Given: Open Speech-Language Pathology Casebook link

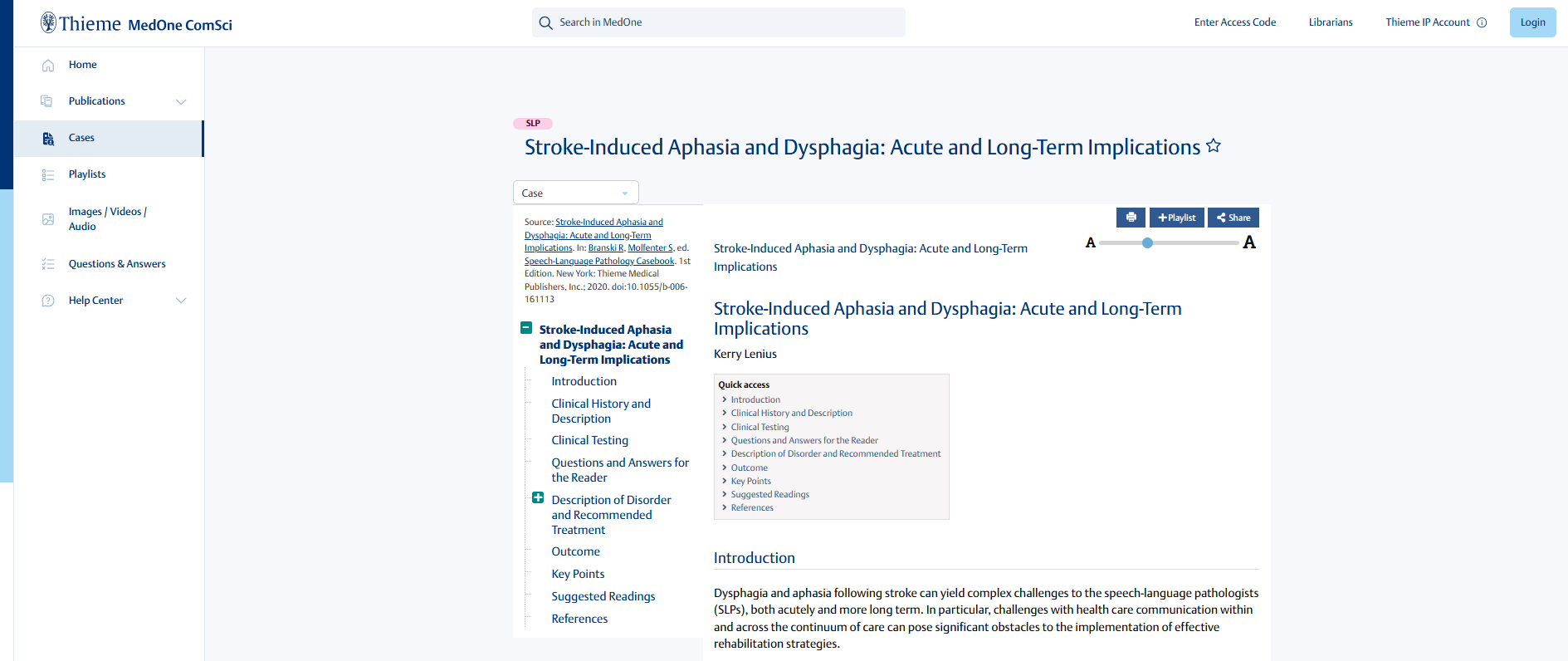Looking at the screenshot, I should tap(599, 261).
